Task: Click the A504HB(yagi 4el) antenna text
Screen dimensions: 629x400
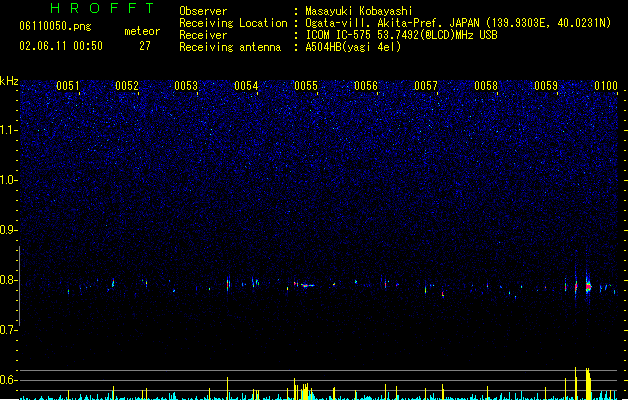Action: click(353, 47)
